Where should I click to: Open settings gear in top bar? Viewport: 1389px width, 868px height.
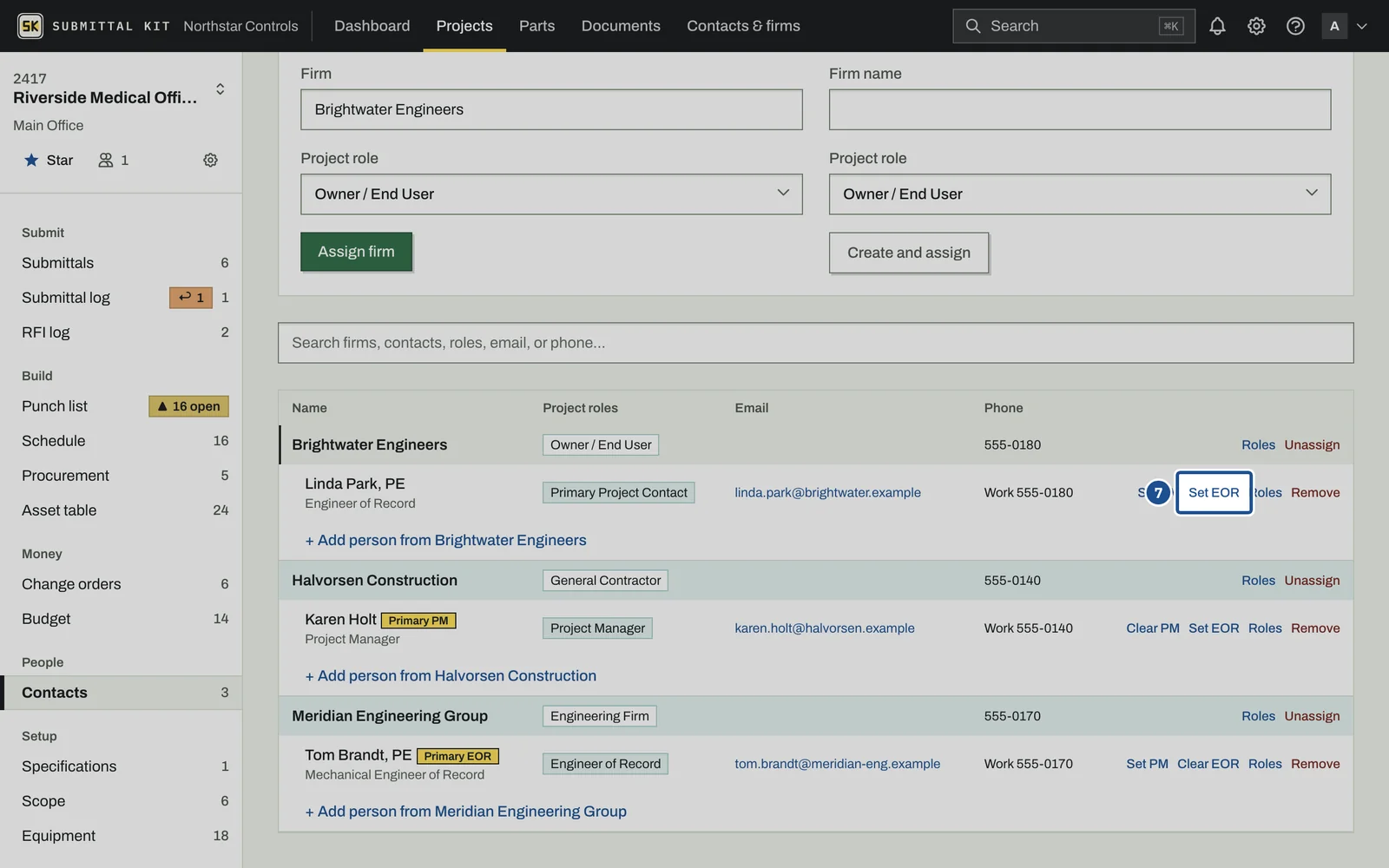[x=1256, y=26]
